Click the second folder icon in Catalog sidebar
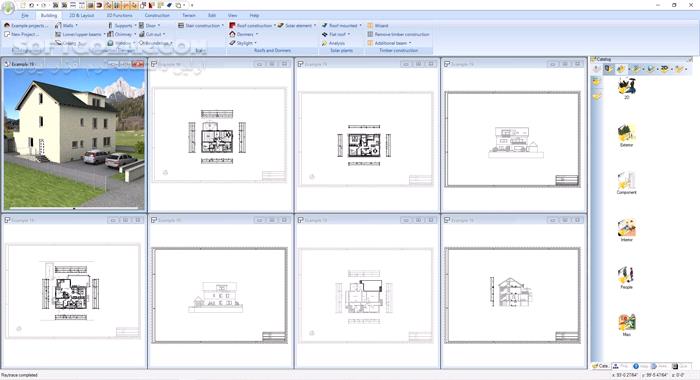700x380 pixels. click(x=596, y=96)
